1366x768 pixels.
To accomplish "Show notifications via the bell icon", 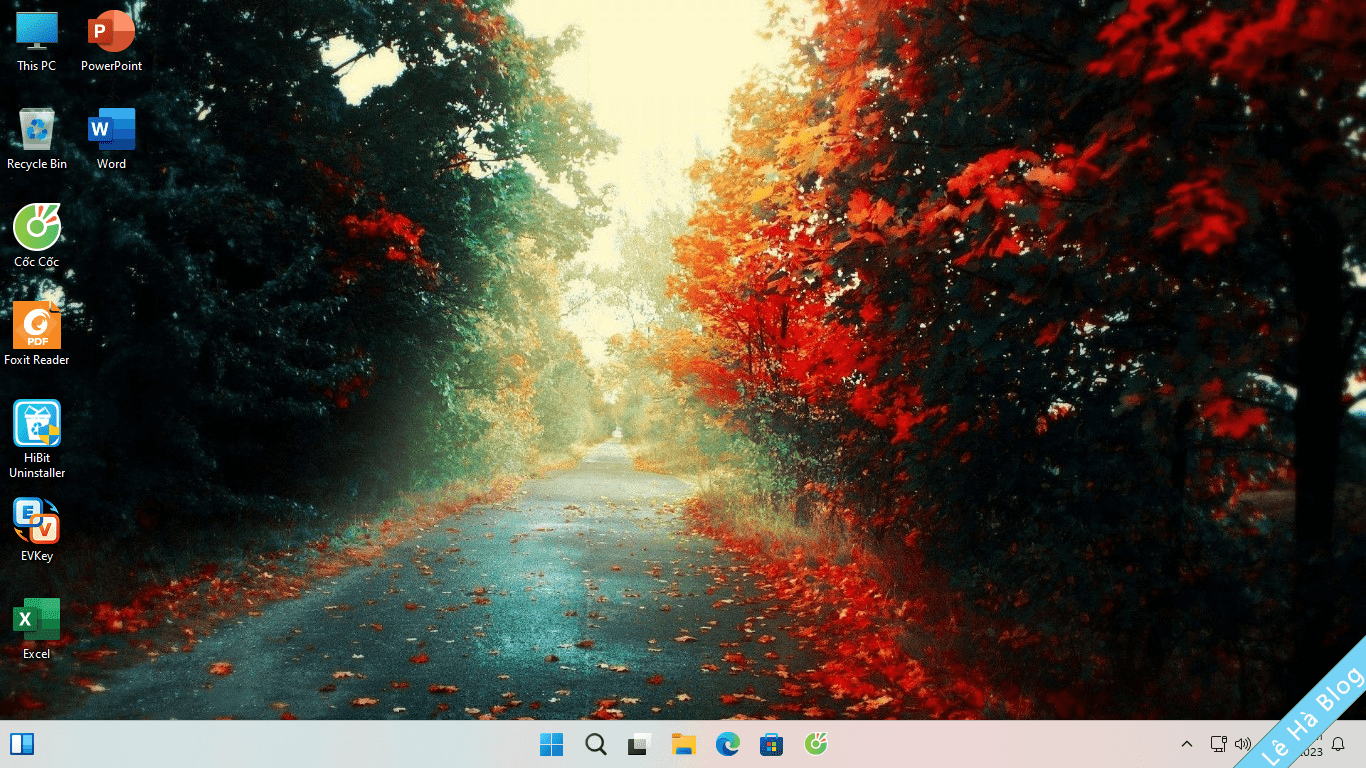I will pos(1338,744).
